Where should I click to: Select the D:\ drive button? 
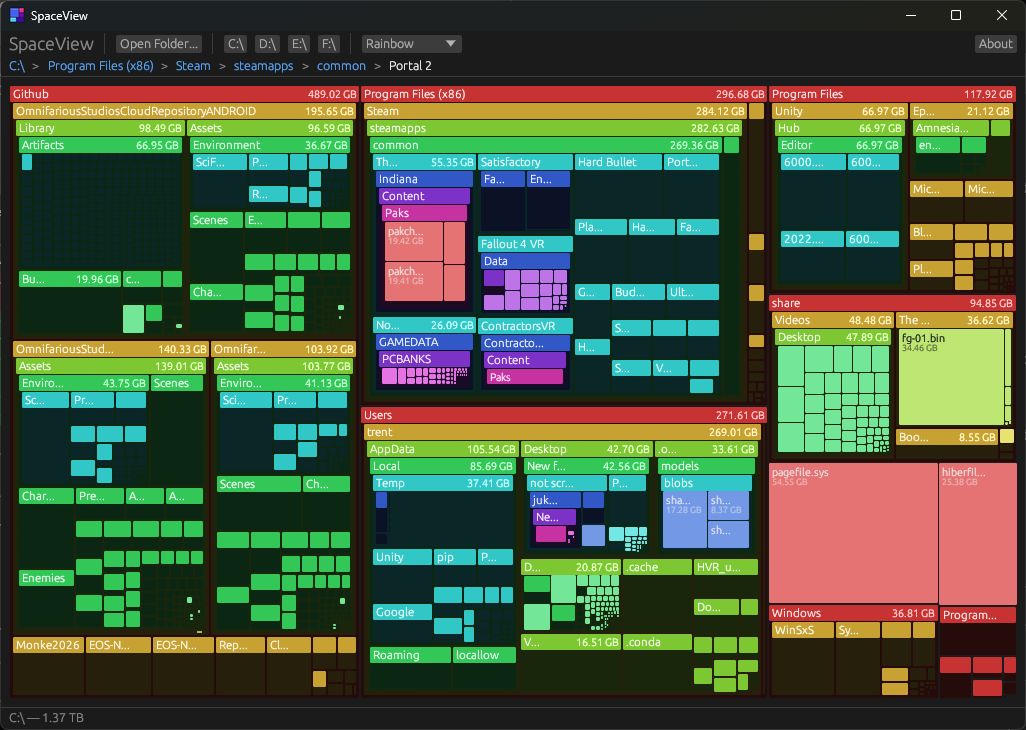(266, 44)
